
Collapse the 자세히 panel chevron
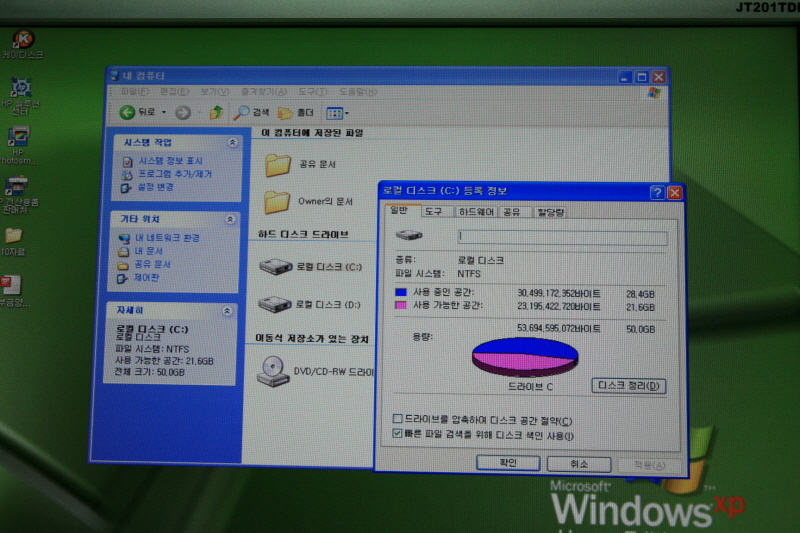[x=228, y=311]
